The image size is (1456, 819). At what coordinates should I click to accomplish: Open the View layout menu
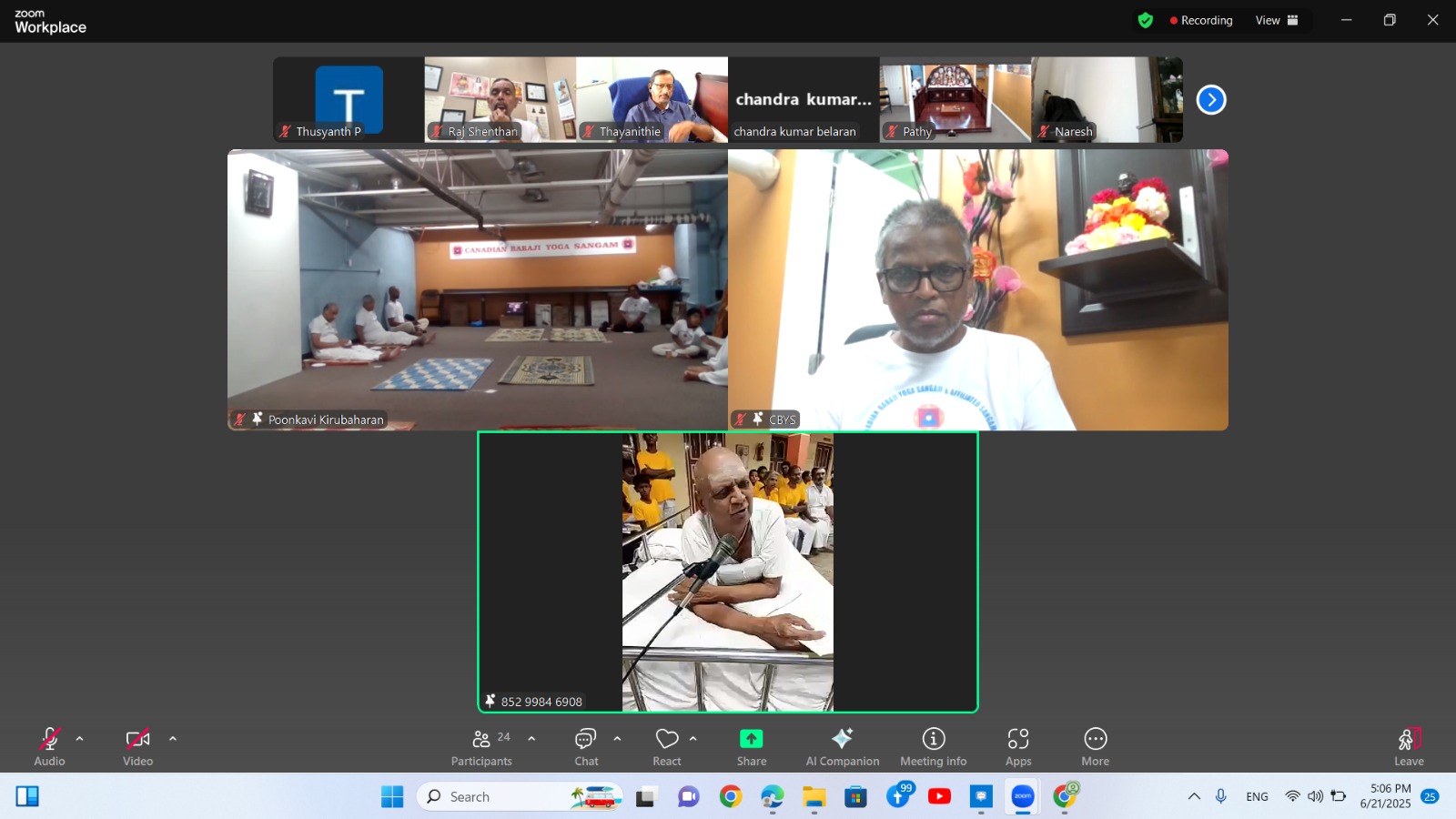1277,20
